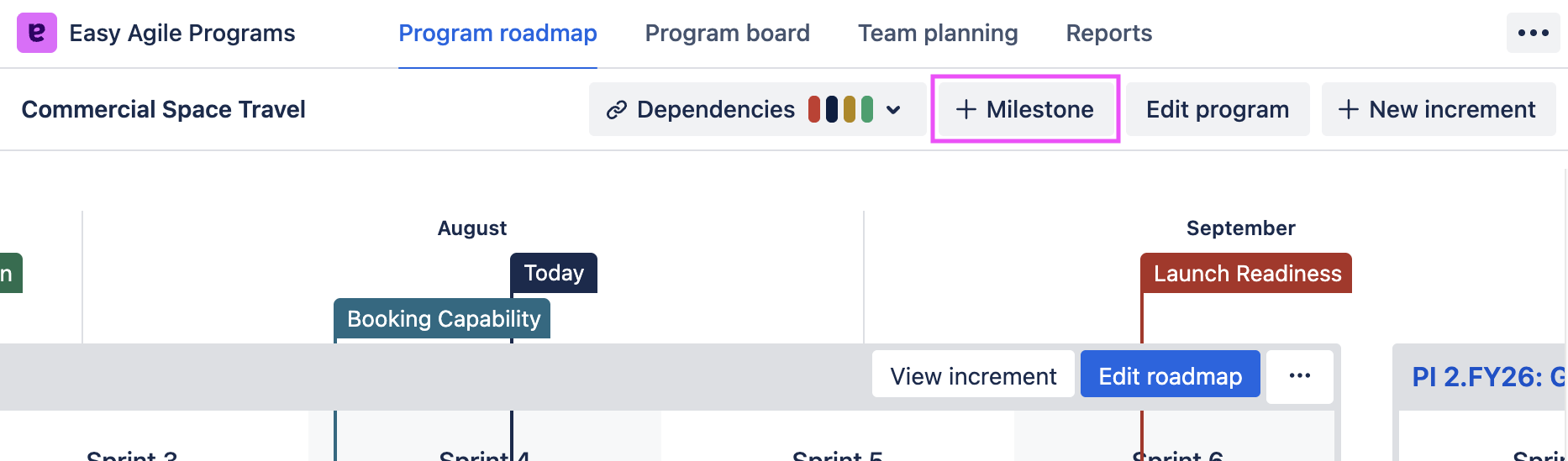Create a New increment

(x=1438, y=109)
